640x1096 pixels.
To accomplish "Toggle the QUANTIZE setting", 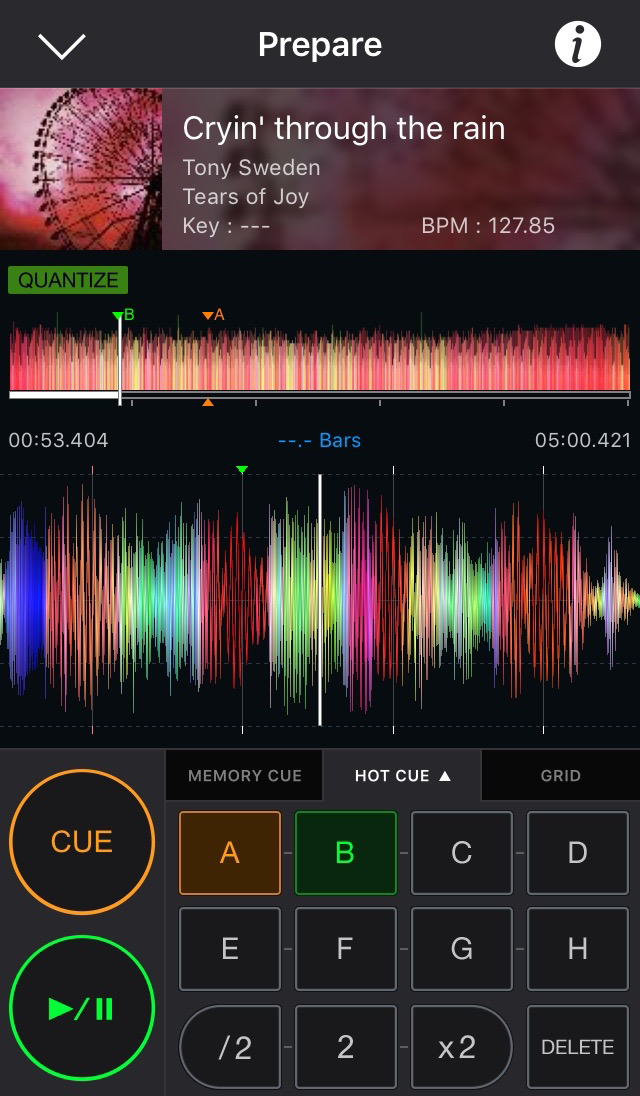I will (68, 280).
